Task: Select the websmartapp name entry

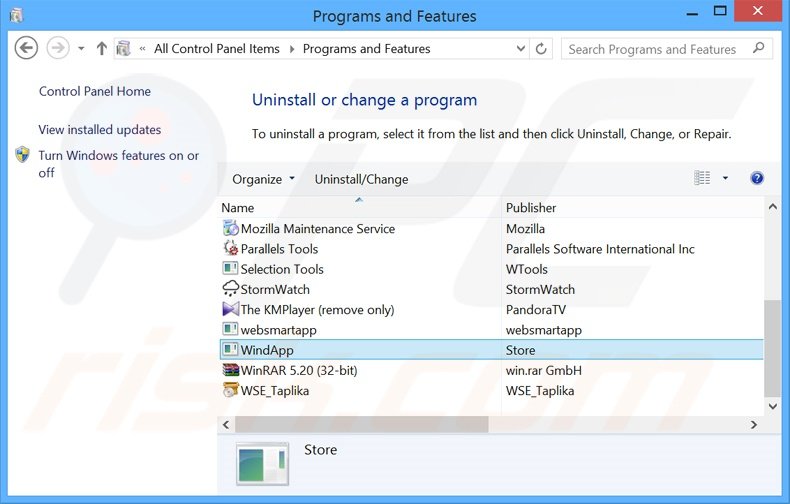Action: click(x=278, y=330)
